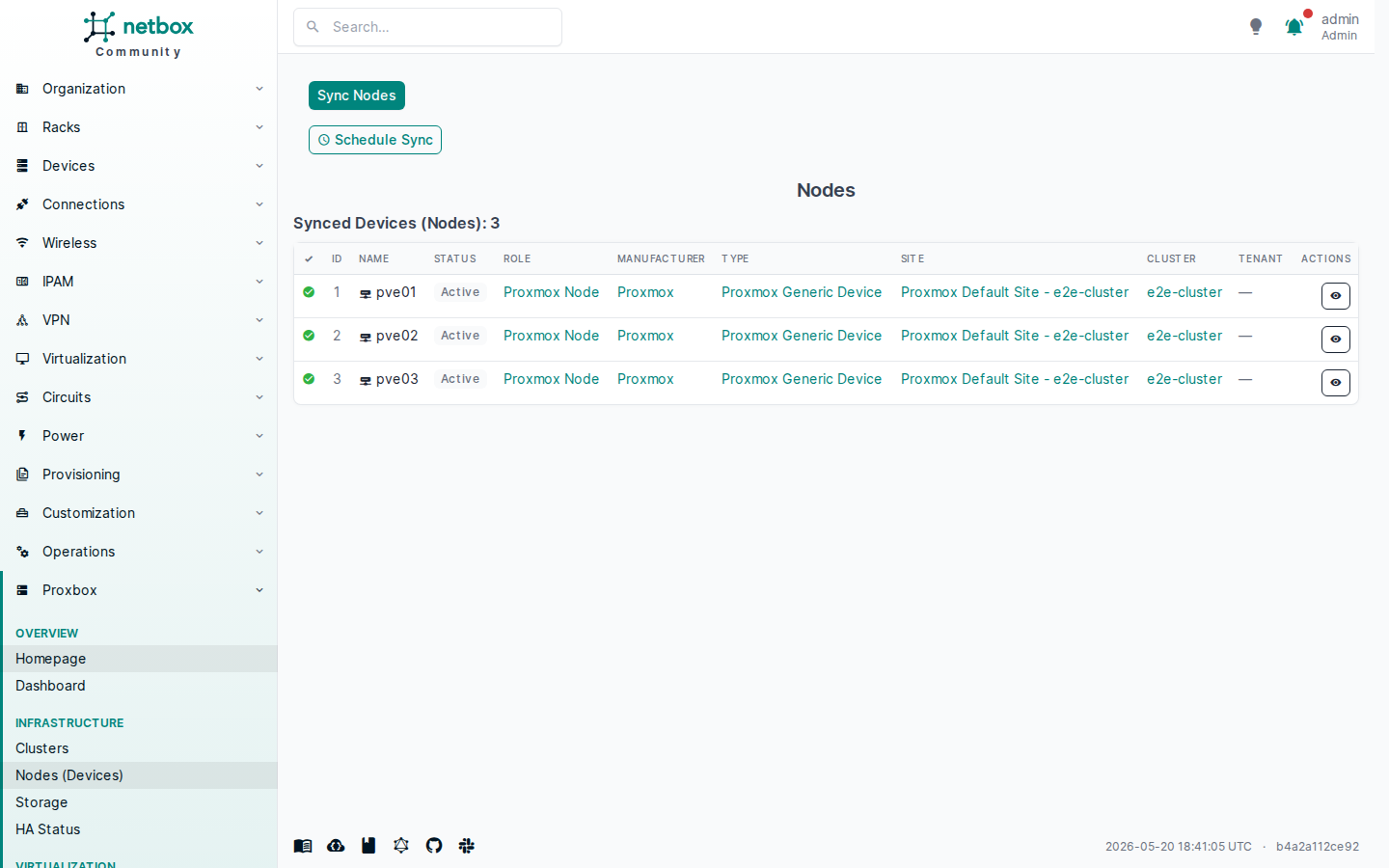Viewport: 1389px width, 868px height.
Task: Click the checkmark column header in Nodes table
Action: point(309,258)
